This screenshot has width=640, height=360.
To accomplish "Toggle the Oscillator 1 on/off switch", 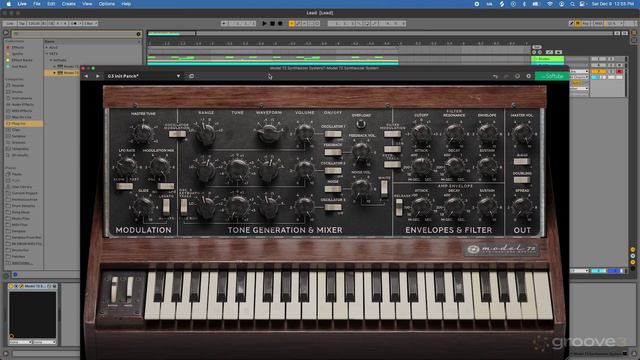I will (x=333, y=134).
